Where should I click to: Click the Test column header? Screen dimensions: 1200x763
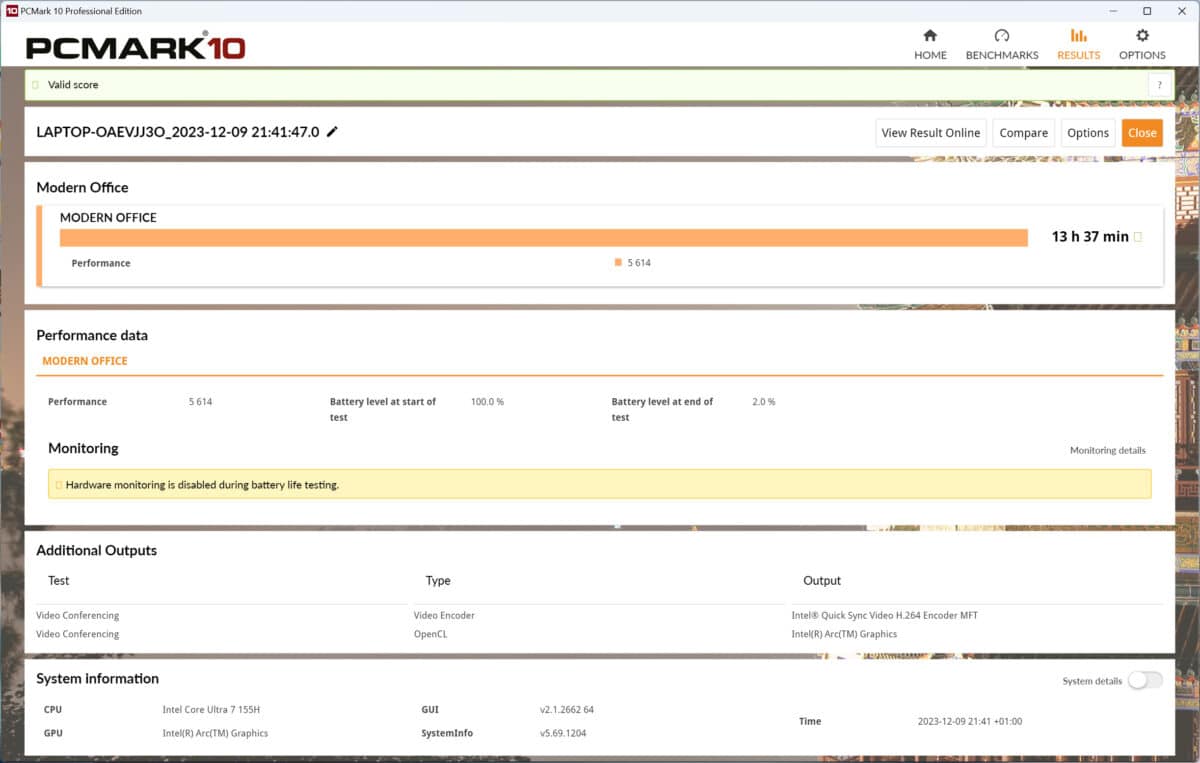click(59, 580)
